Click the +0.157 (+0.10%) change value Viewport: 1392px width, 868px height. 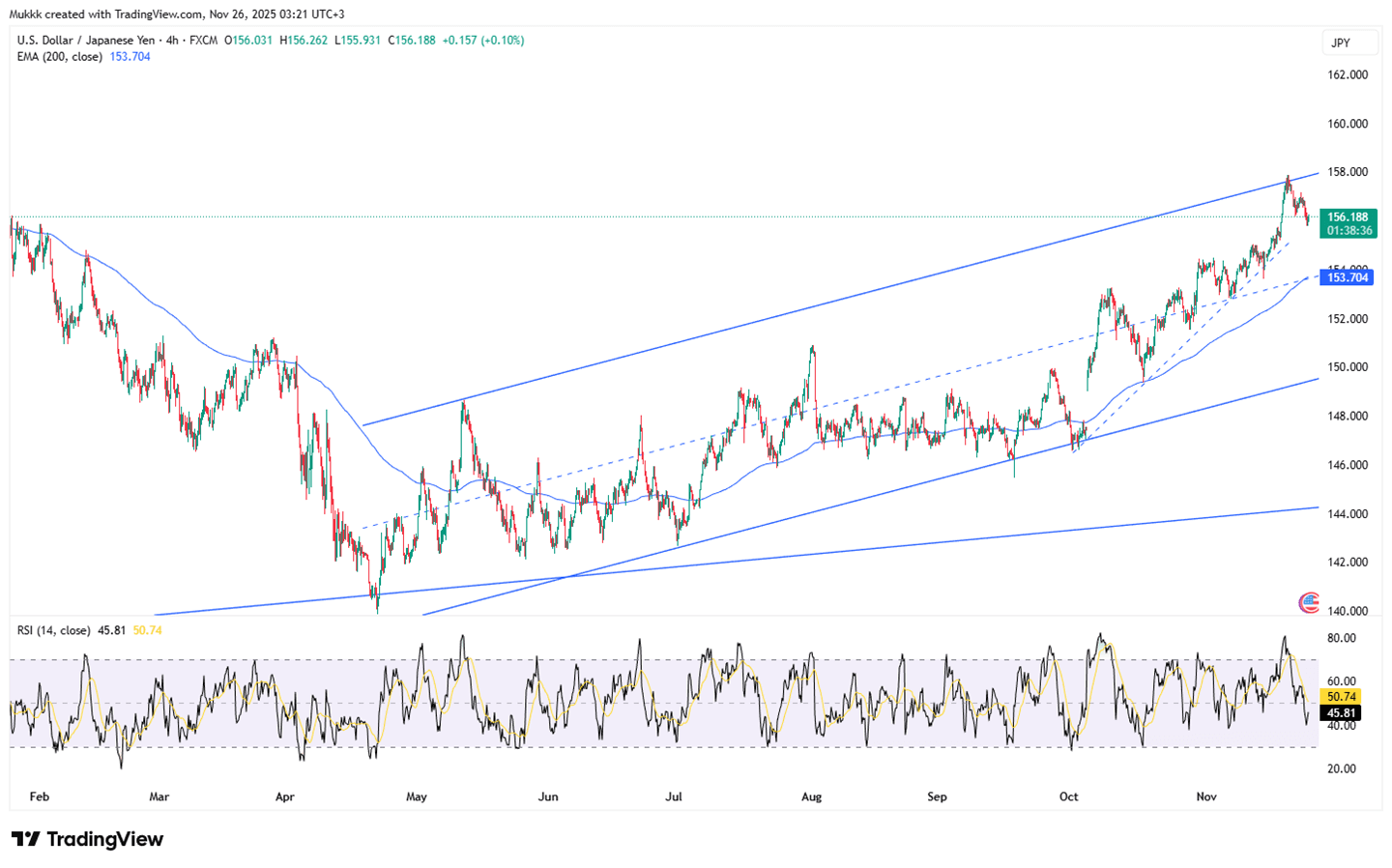[x=483, y=41]
